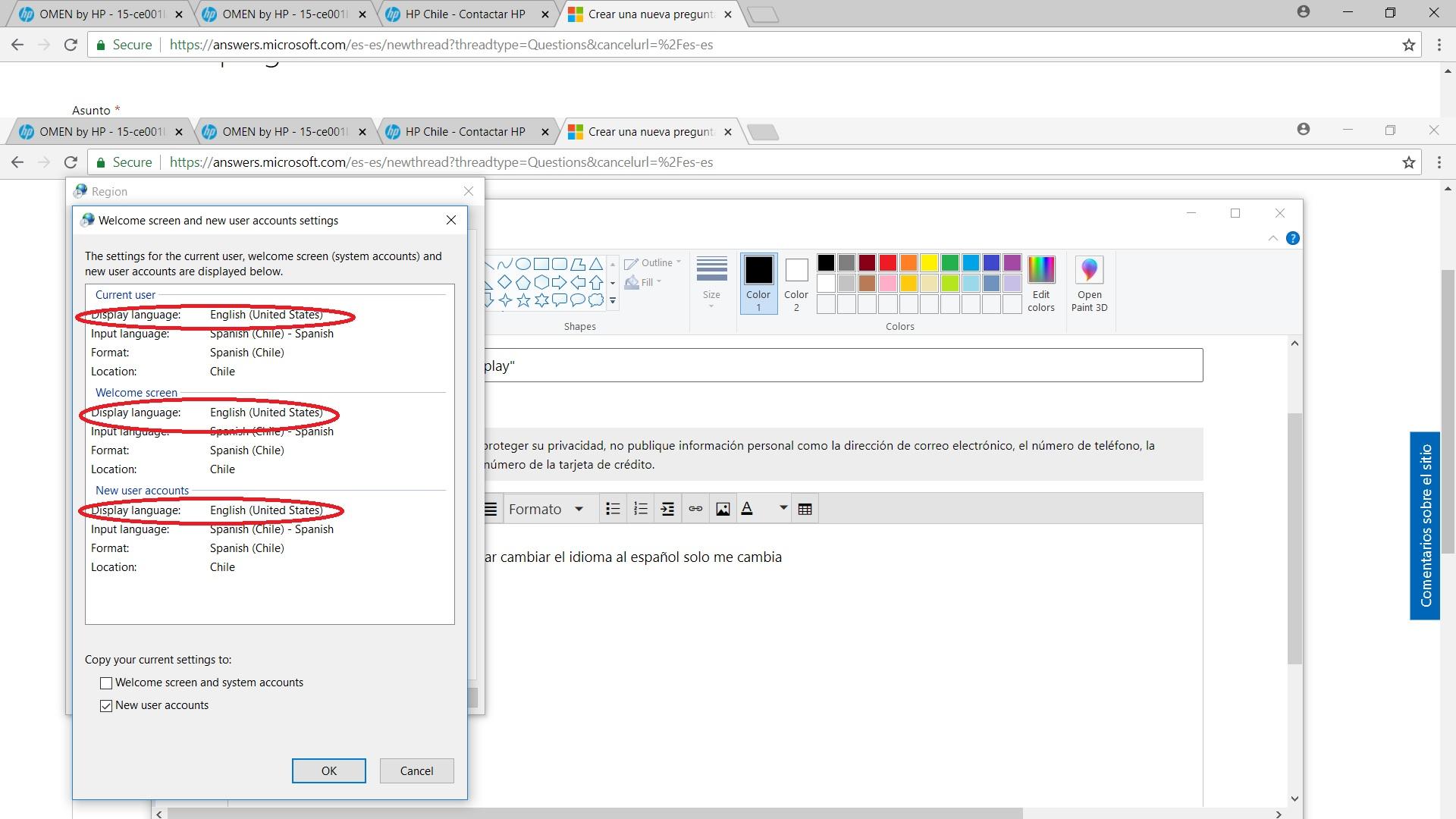
Task: Click the OK button in Region dialog
Action: click(x=328, y=770)
